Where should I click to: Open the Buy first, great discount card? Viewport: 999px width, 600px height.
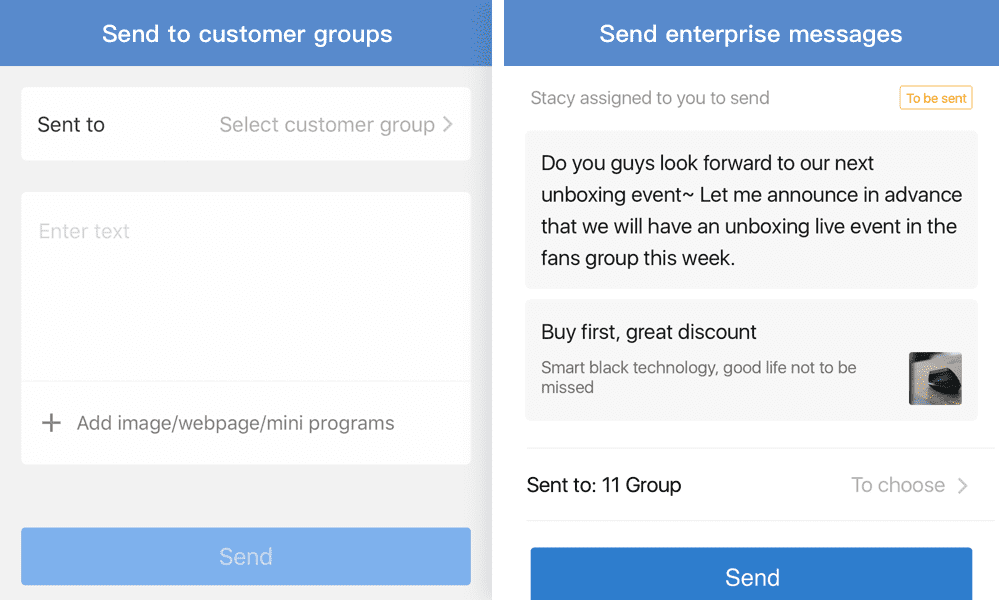(x=751, y=360)
